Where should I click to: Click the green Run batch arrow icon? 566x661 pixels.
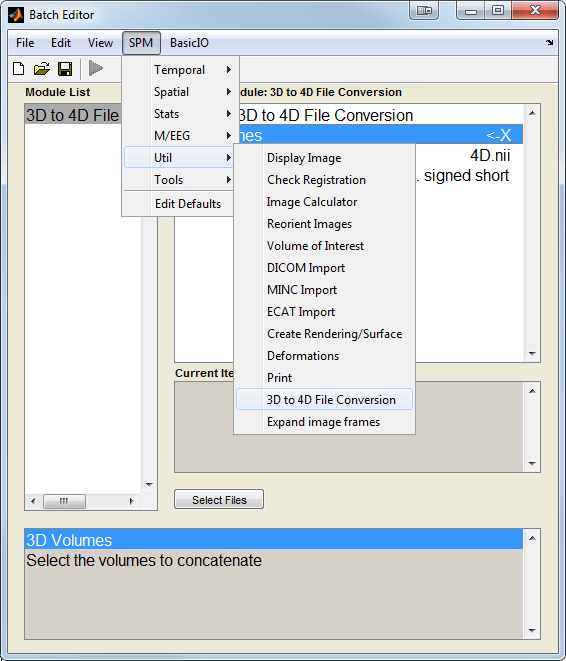point(96,68)
